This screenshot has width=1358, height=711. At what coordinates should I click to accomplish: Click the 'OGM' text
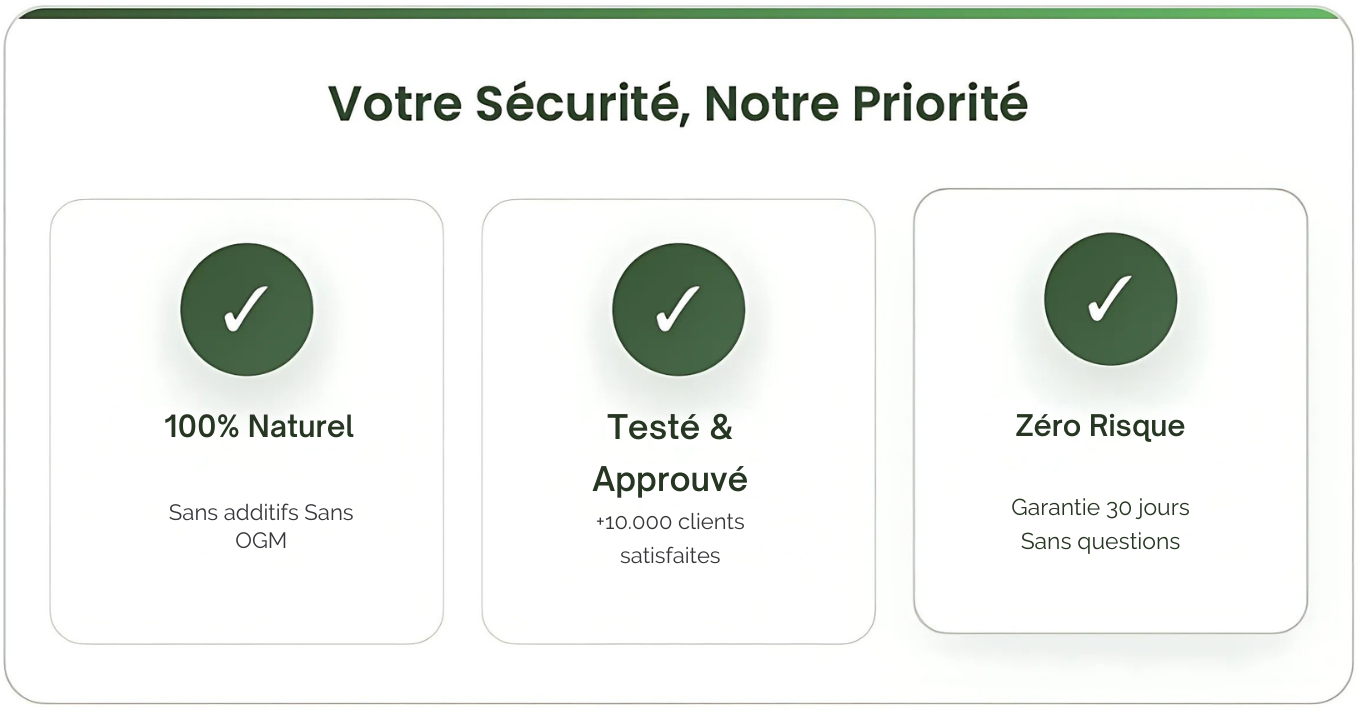click(x=261, y=541)
